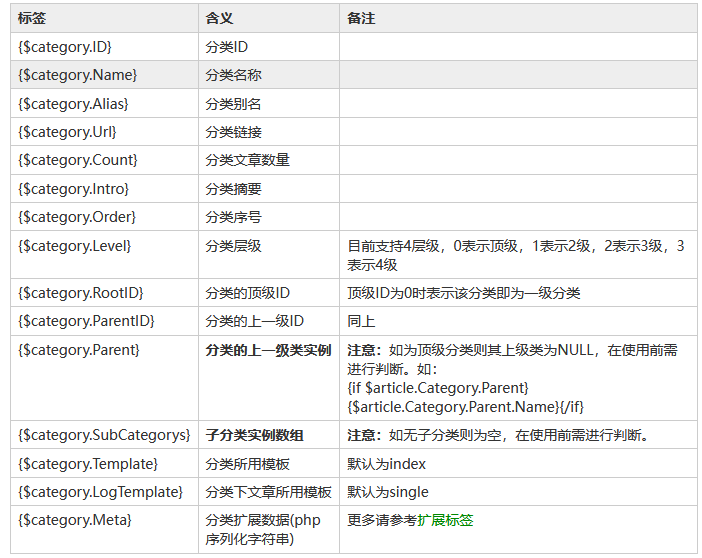The image size is (702, 558).
Task: Click the 分类层级 meaning text
Action: [233, 246]
